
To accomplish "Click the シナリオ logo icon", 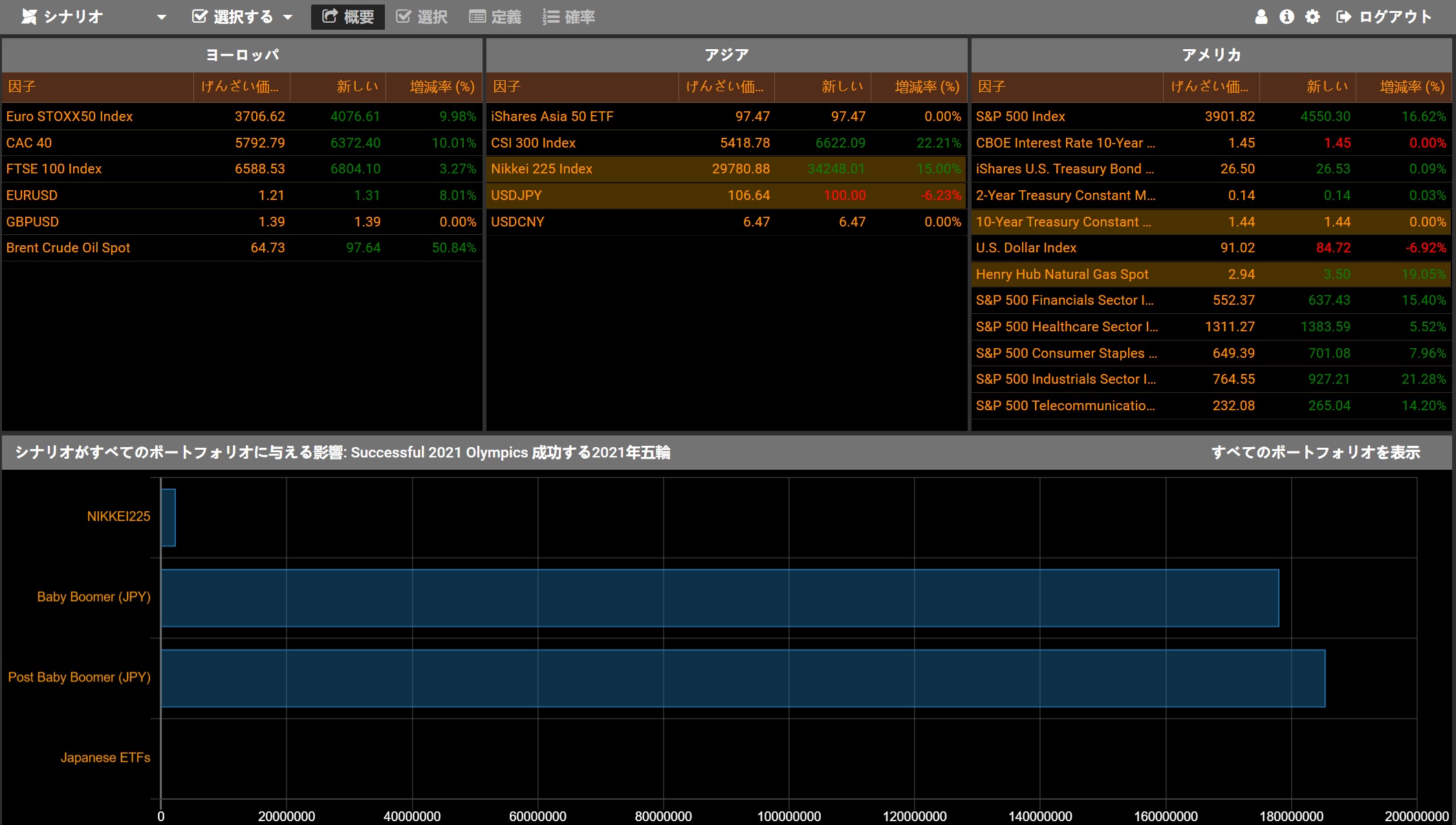I will [29, 17].
